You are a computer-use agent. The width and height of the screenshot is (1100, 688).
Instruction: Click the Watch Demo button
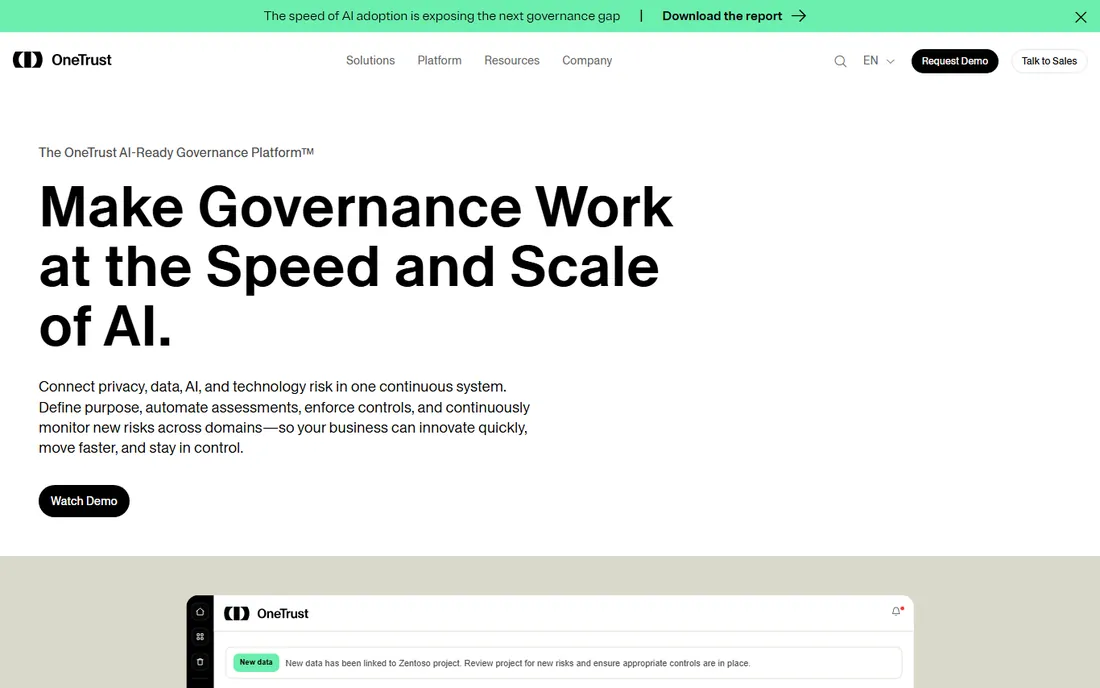click(x=83, y=501)
